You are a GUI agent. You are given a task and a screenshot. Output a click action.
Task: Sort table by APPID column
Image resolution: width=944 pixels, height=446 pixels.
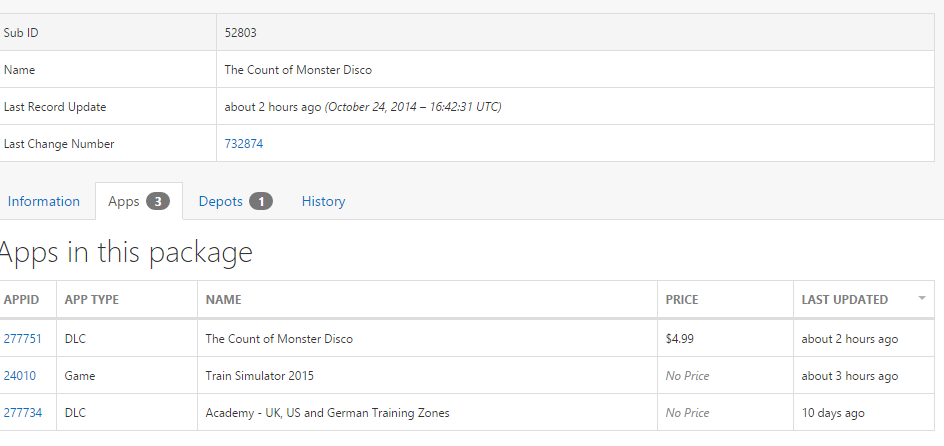[x=21, y=299]
